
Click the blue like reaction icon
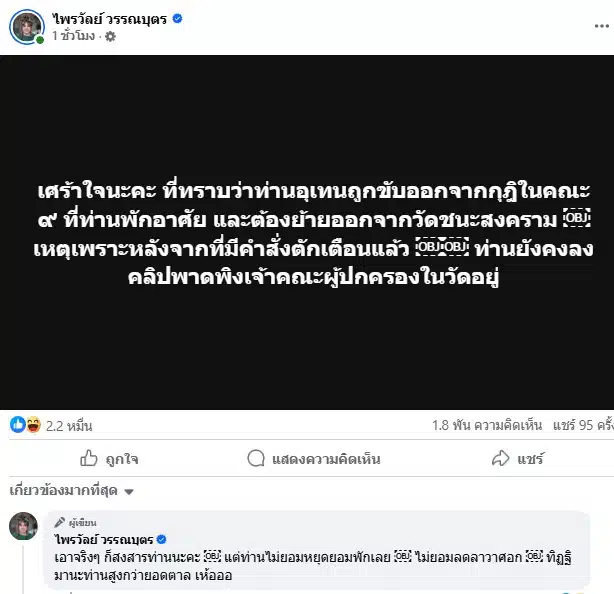[x=18, y=424]
